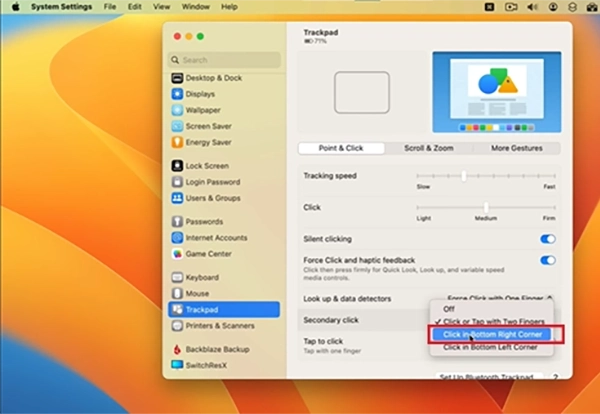Select Printers & Scanners icon
The height and width of the screenshot is (414, 600).
tap(177, 326)
